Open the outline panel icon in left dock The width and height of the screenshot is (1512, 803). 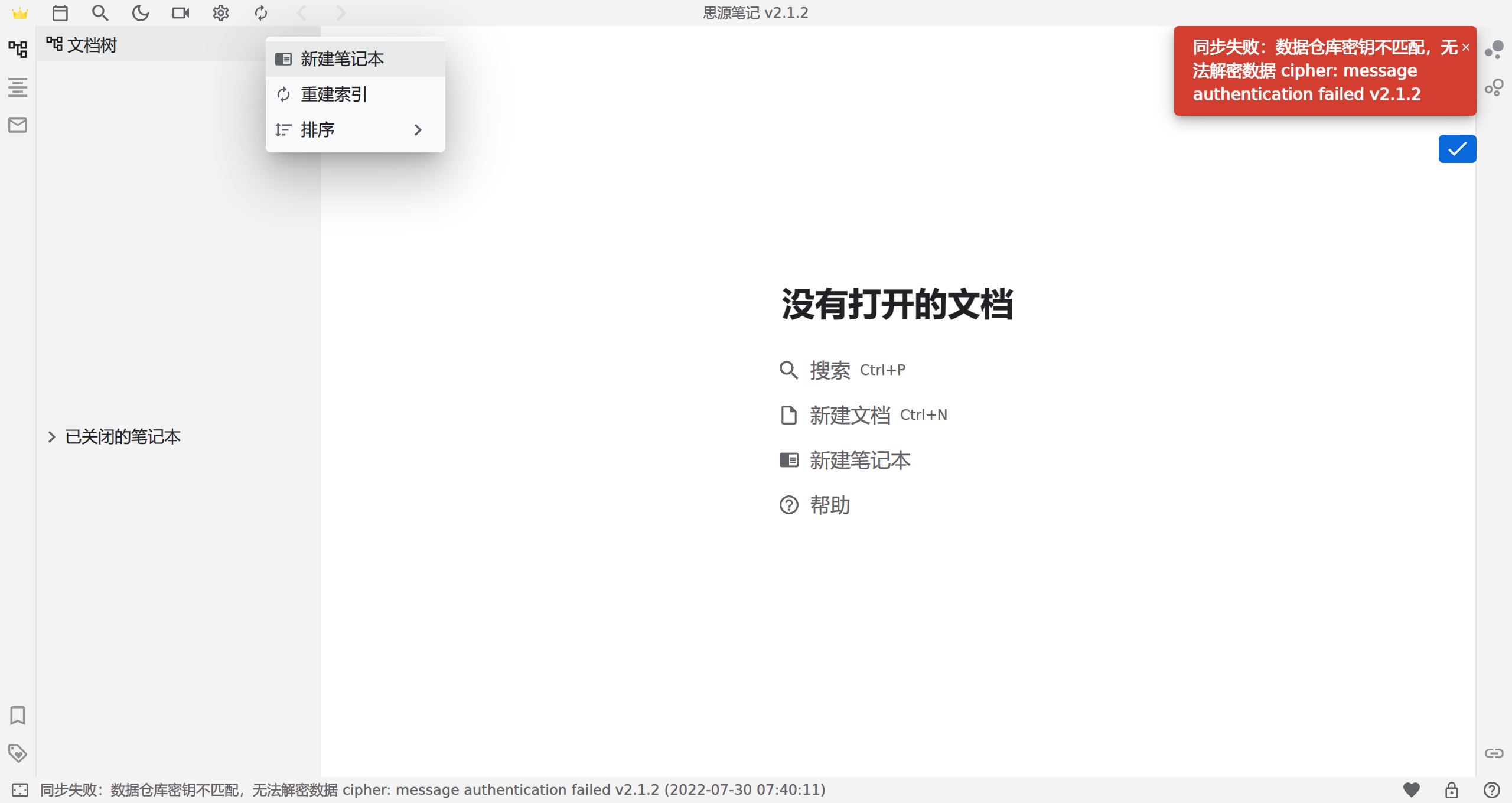[18, 87]
